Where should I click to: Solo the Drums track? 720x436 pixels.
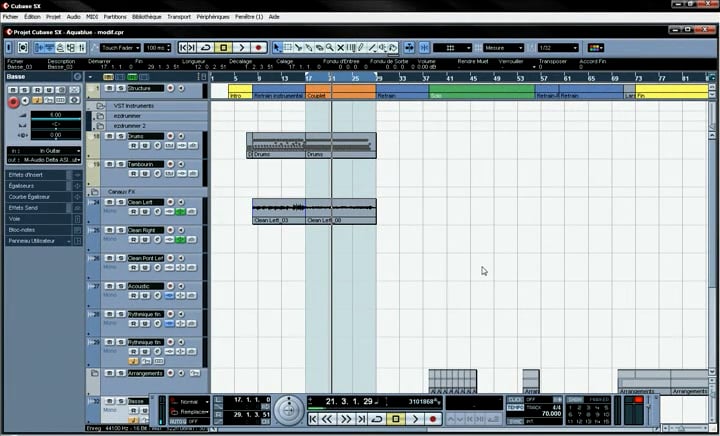click(120, 136)
